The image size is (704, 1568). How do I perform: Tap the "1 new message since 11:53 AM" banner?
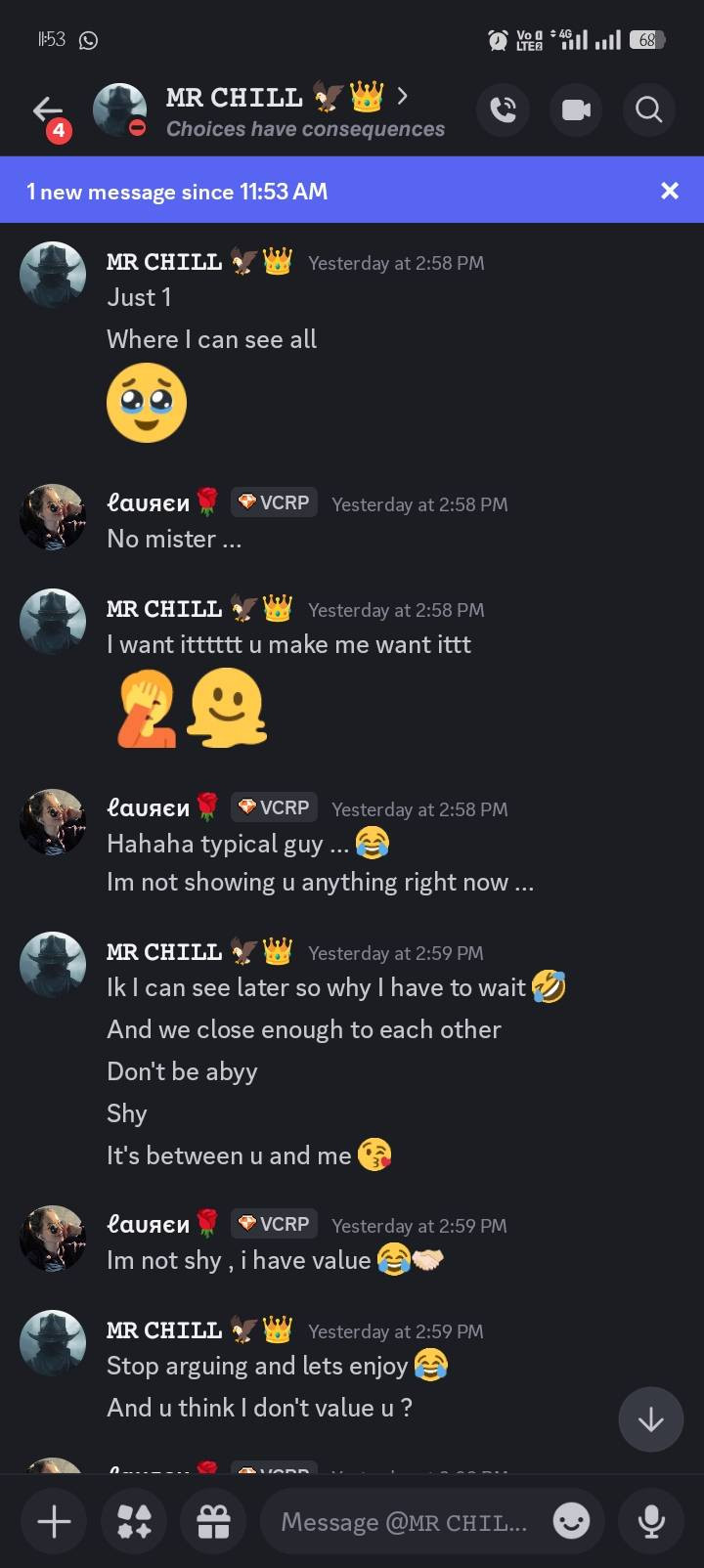(177, 192)
